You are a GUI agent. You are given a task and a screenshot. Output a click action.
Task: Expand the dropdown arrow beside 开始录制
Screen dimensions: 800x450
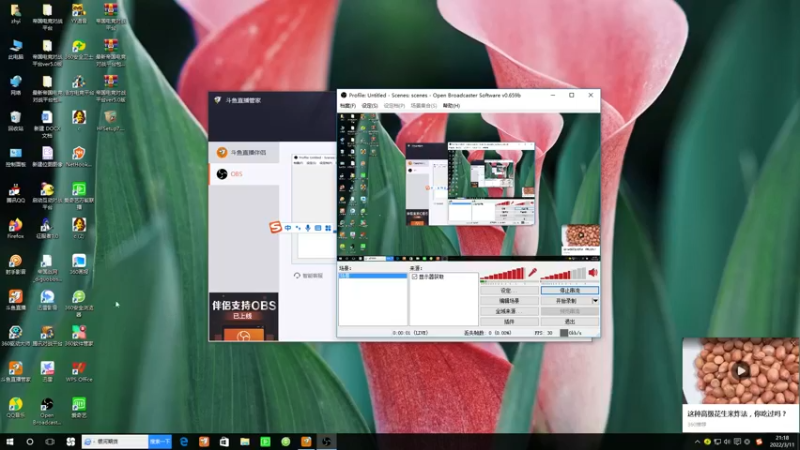click(595, 301)
